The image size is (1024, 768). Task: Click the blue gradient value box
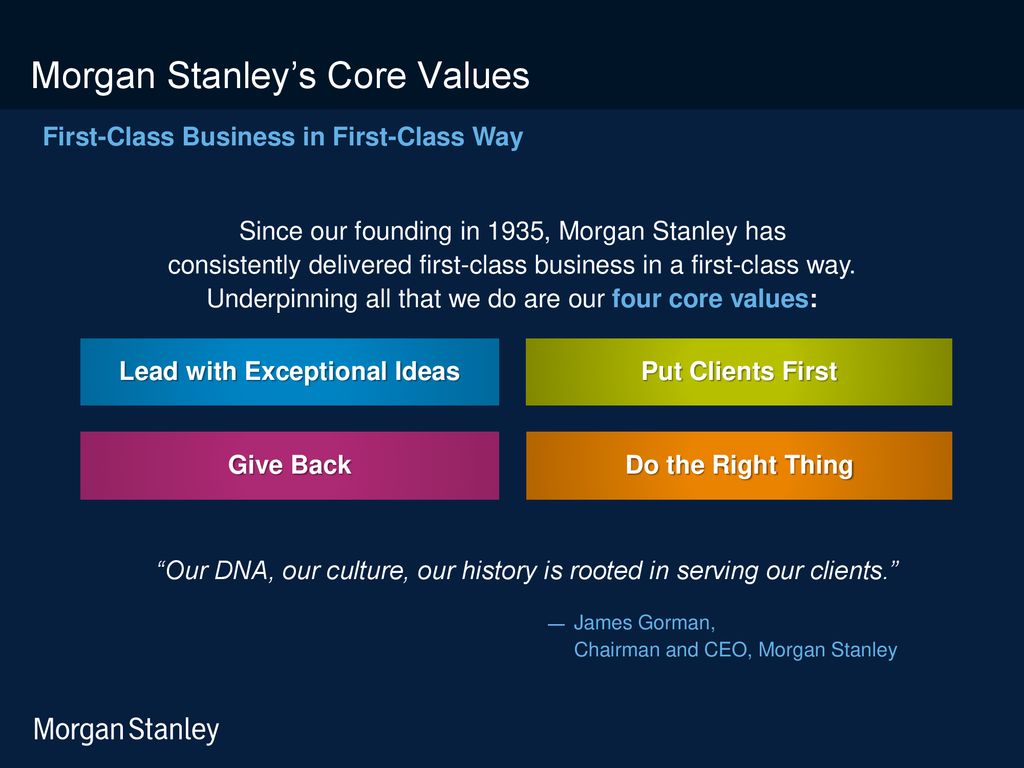click(289, 372)
